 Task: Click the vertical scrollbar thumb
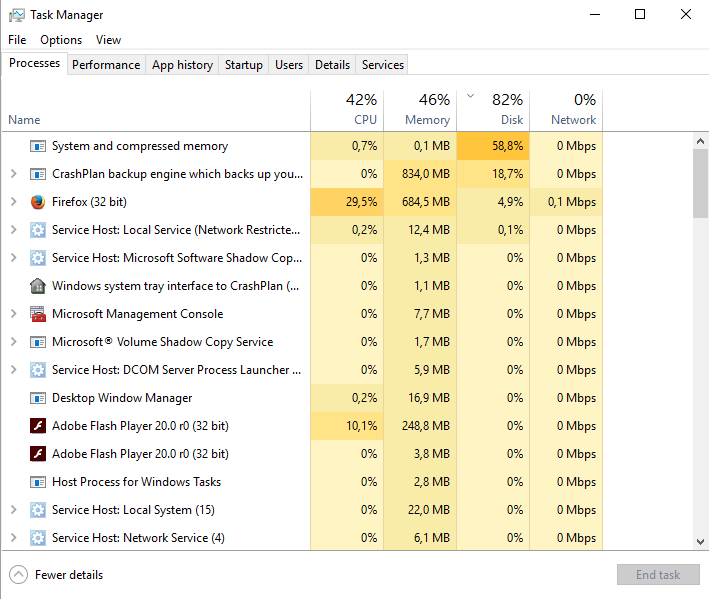click(700, 184)
